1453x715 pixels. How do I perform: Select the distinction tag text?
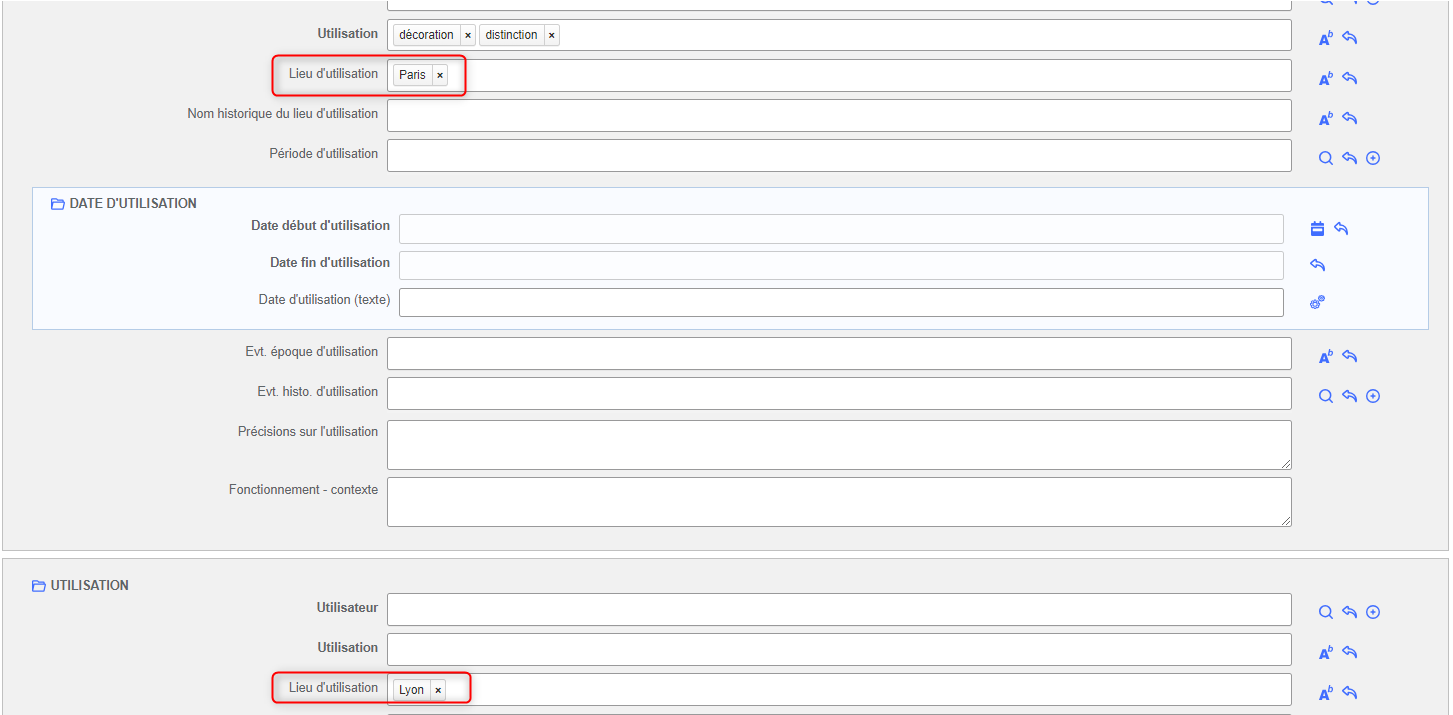pyautogui.click(x=512, y=35)
